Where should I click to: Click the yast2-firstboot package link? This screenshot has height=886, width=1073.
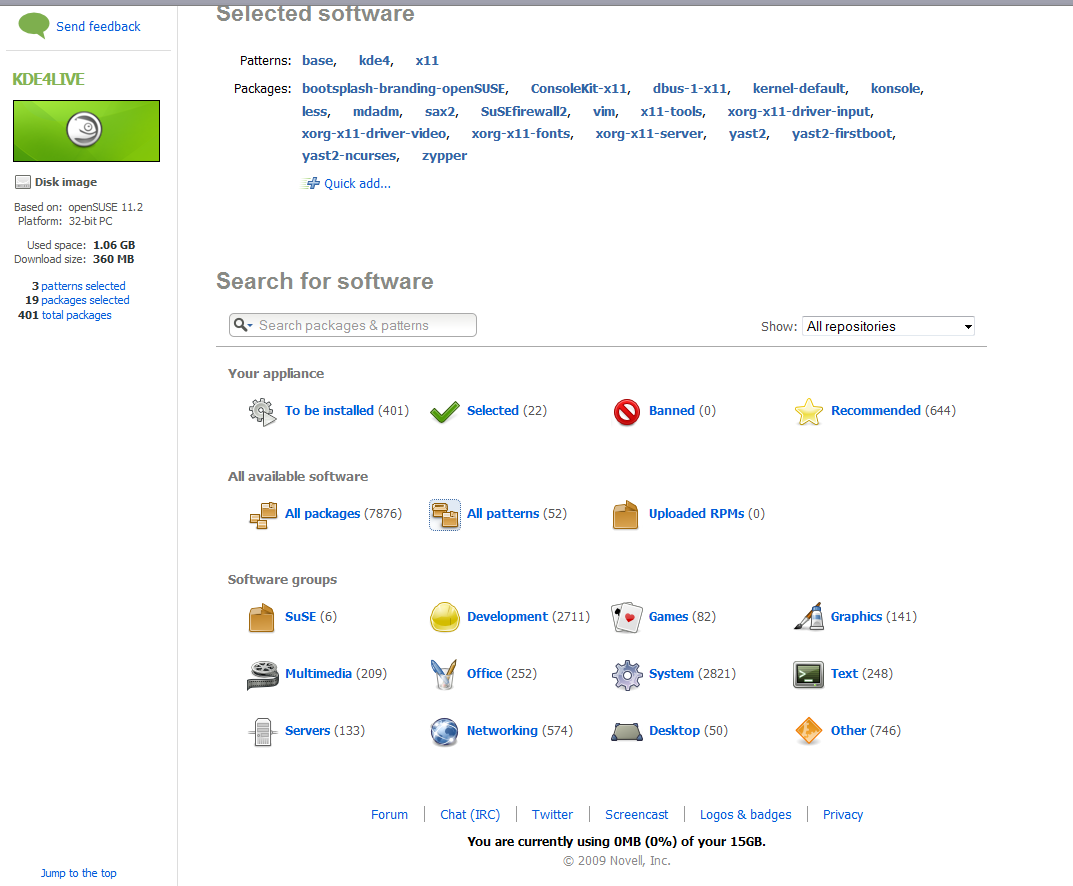point(842,133)
